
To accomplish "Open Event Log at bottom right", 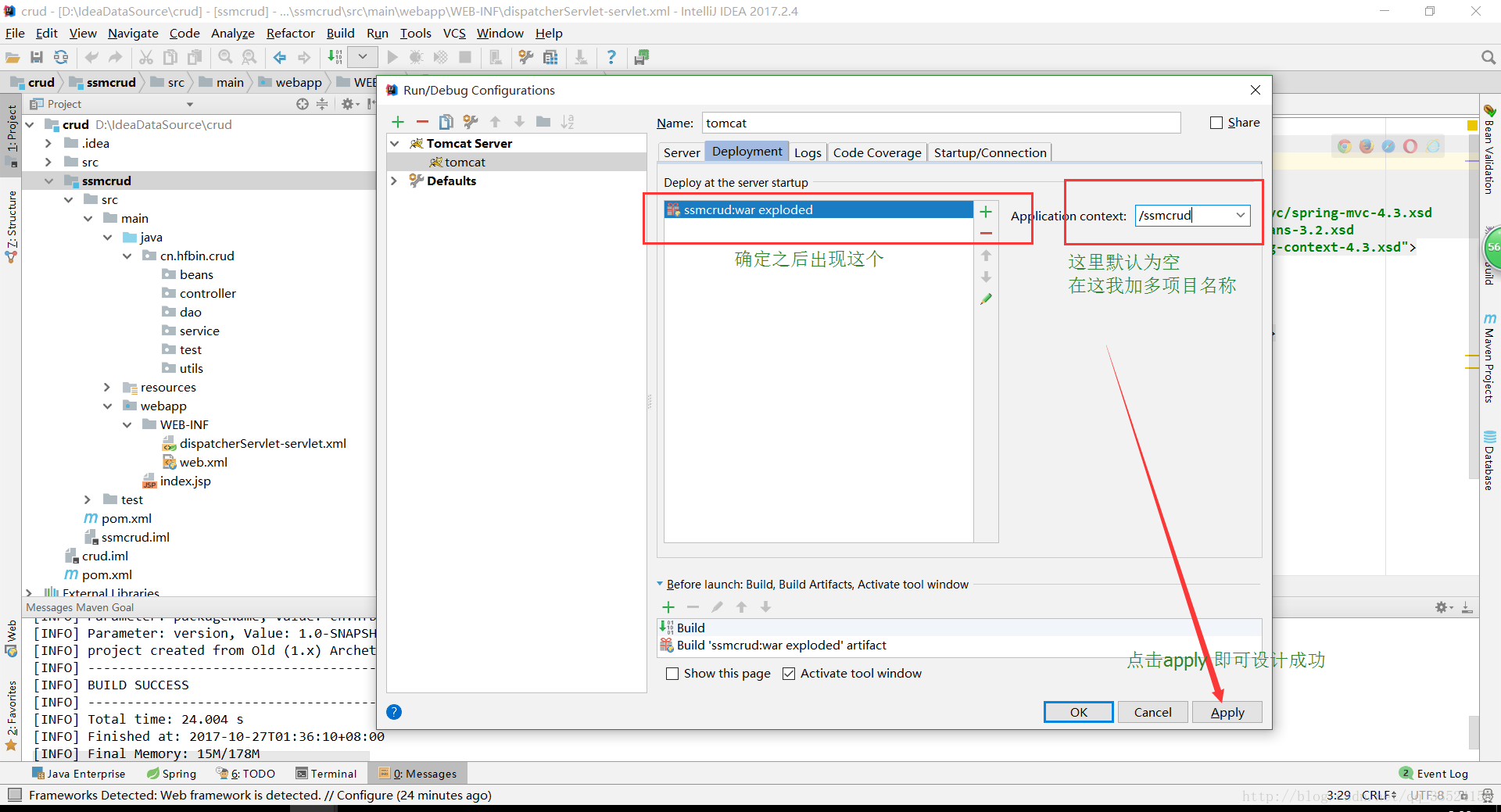I will pos(1434,774).
